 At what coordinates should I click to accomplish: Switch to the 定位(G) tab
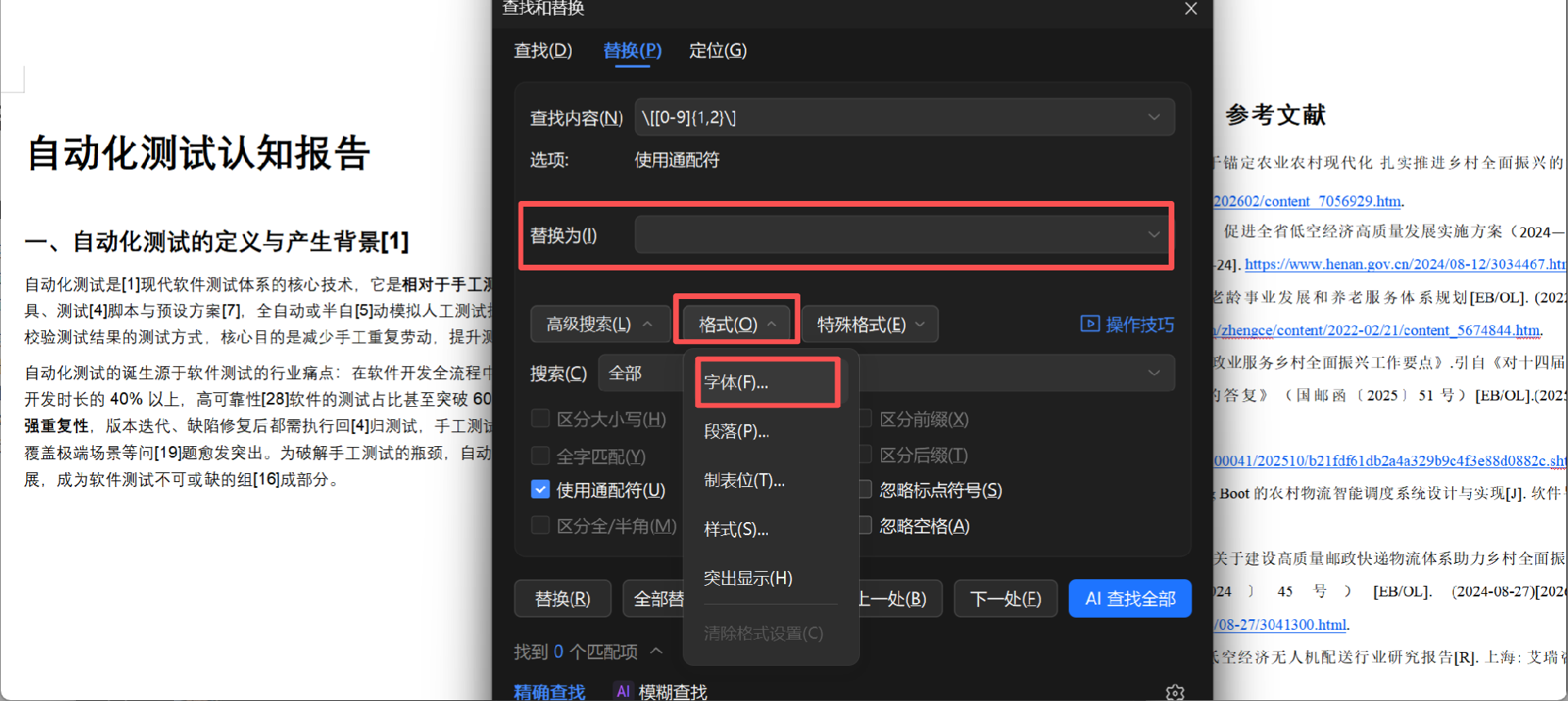tap(718, 51)
